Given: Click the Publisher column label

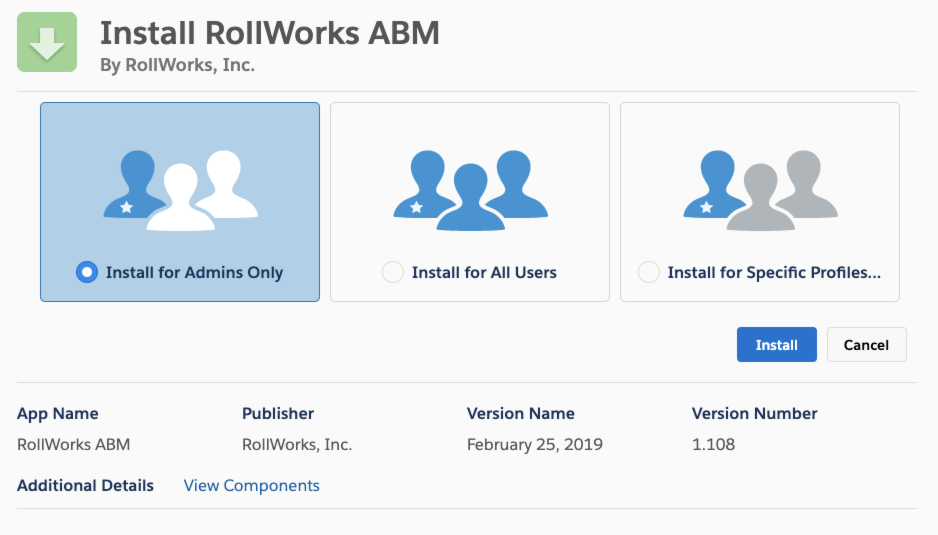Looking at the screenshot, I should tap(278, 414).
